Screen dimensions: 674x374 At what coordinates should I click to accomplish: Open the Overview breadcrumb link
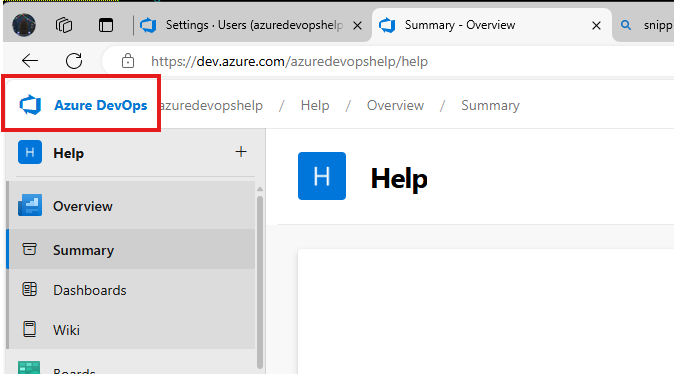click(395, 105)
